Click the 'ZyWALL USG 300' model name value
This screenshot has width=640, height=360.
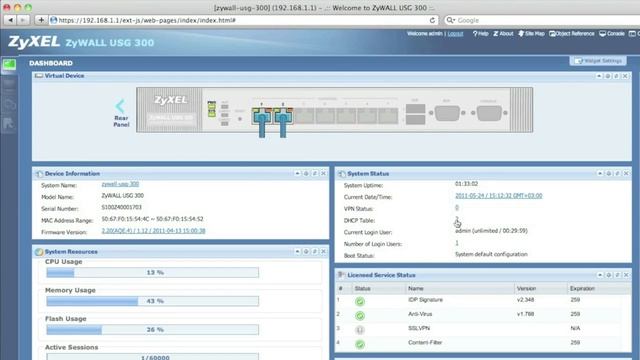tap(122, 196)
